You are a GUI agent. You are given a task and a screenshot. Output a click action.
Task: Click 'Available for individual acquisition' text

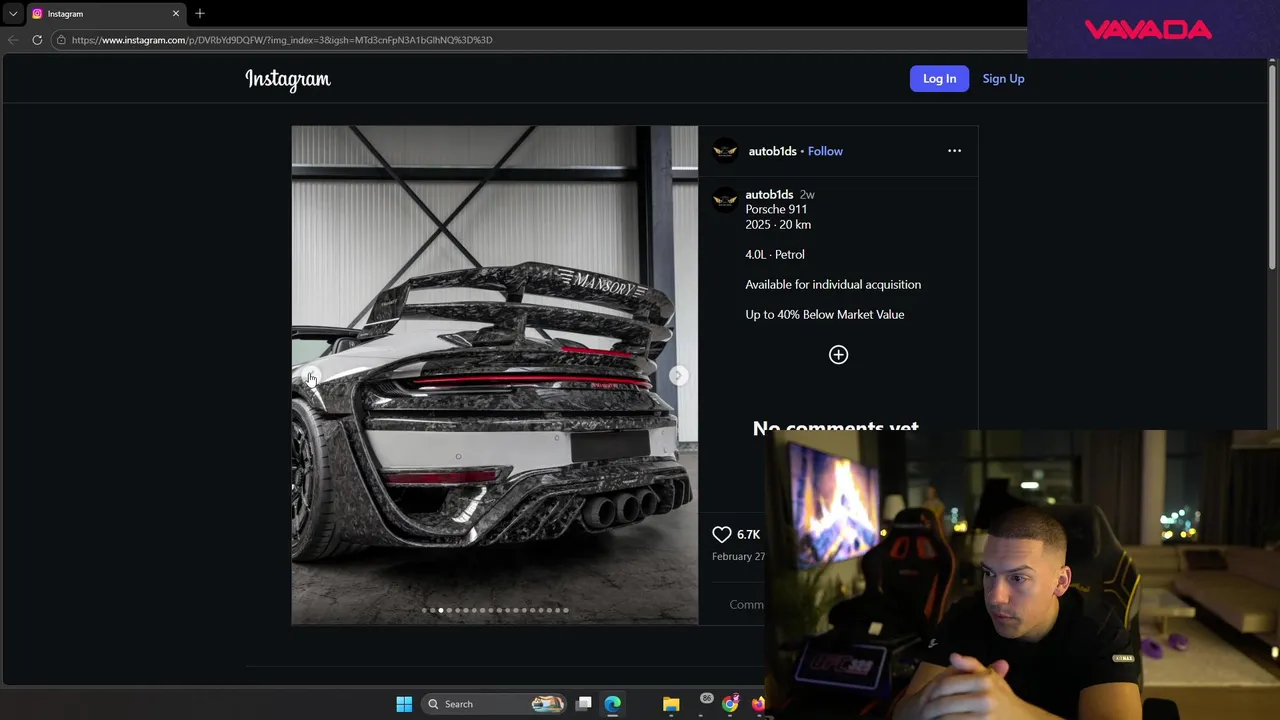point(833,284)
